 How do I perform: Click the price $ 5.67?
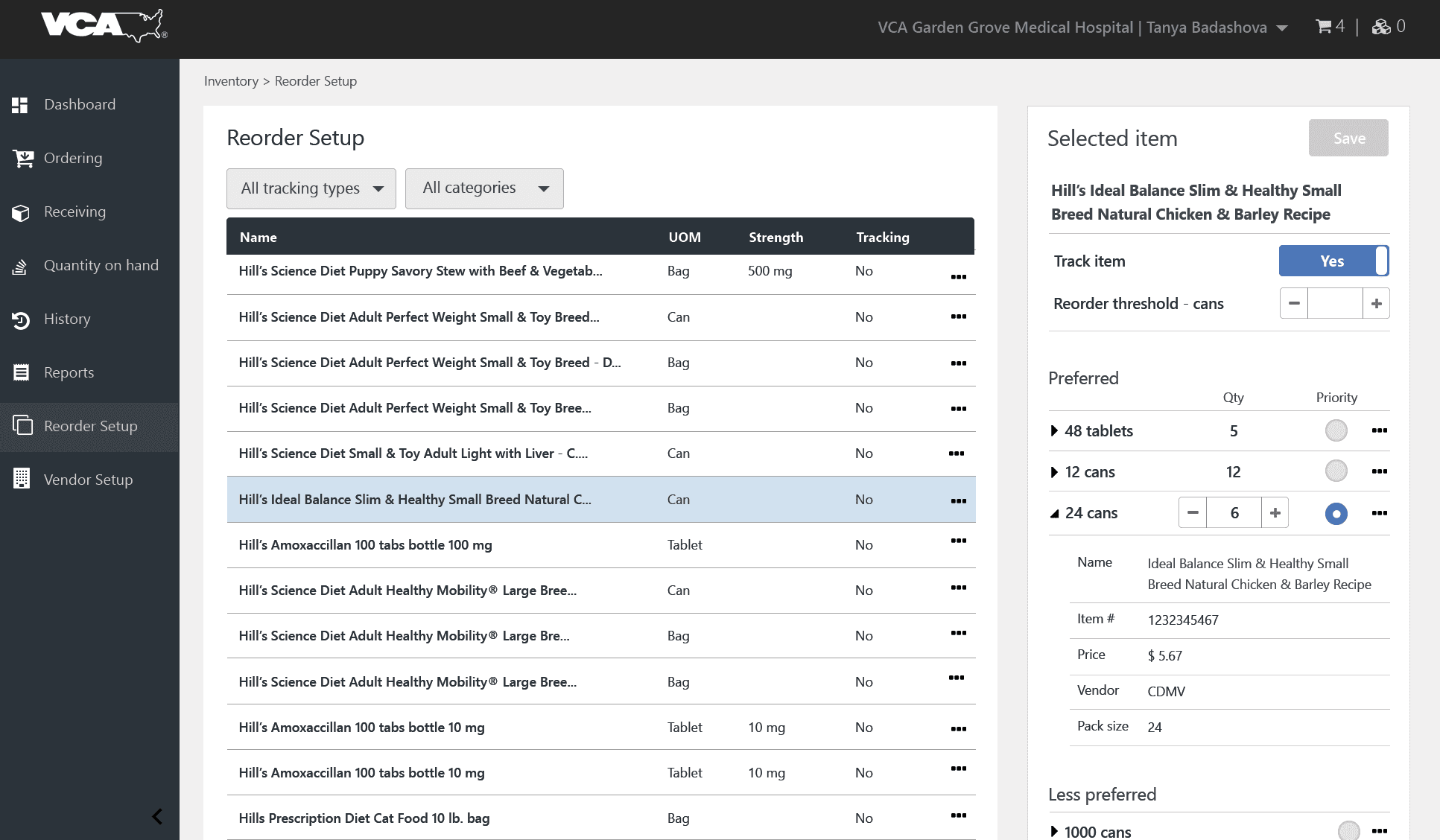pos(1165,656)
